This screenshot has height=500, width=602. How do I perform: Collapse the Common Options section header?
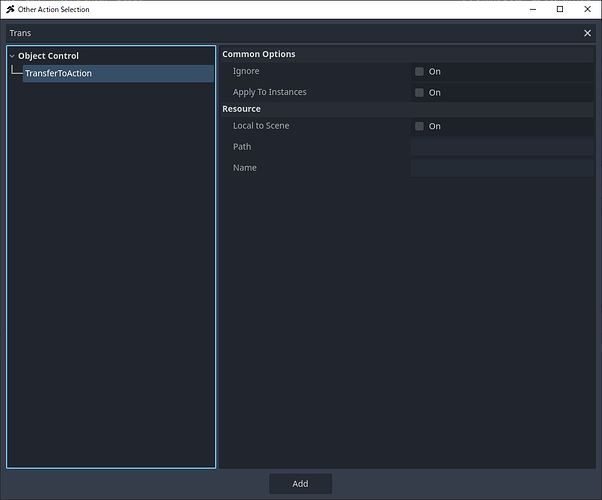pos(259,54)
